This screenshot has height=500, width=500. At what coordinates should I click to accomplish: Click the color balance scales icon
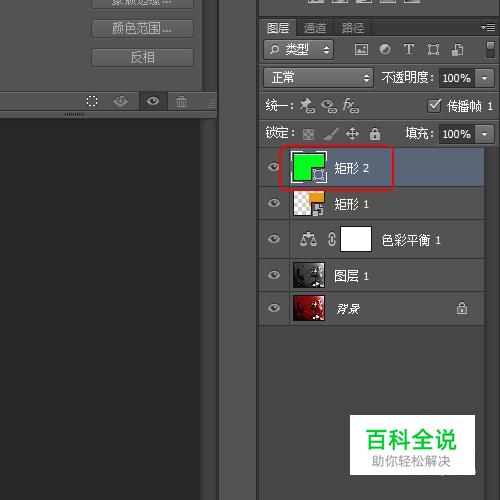(x=308, y=239)
